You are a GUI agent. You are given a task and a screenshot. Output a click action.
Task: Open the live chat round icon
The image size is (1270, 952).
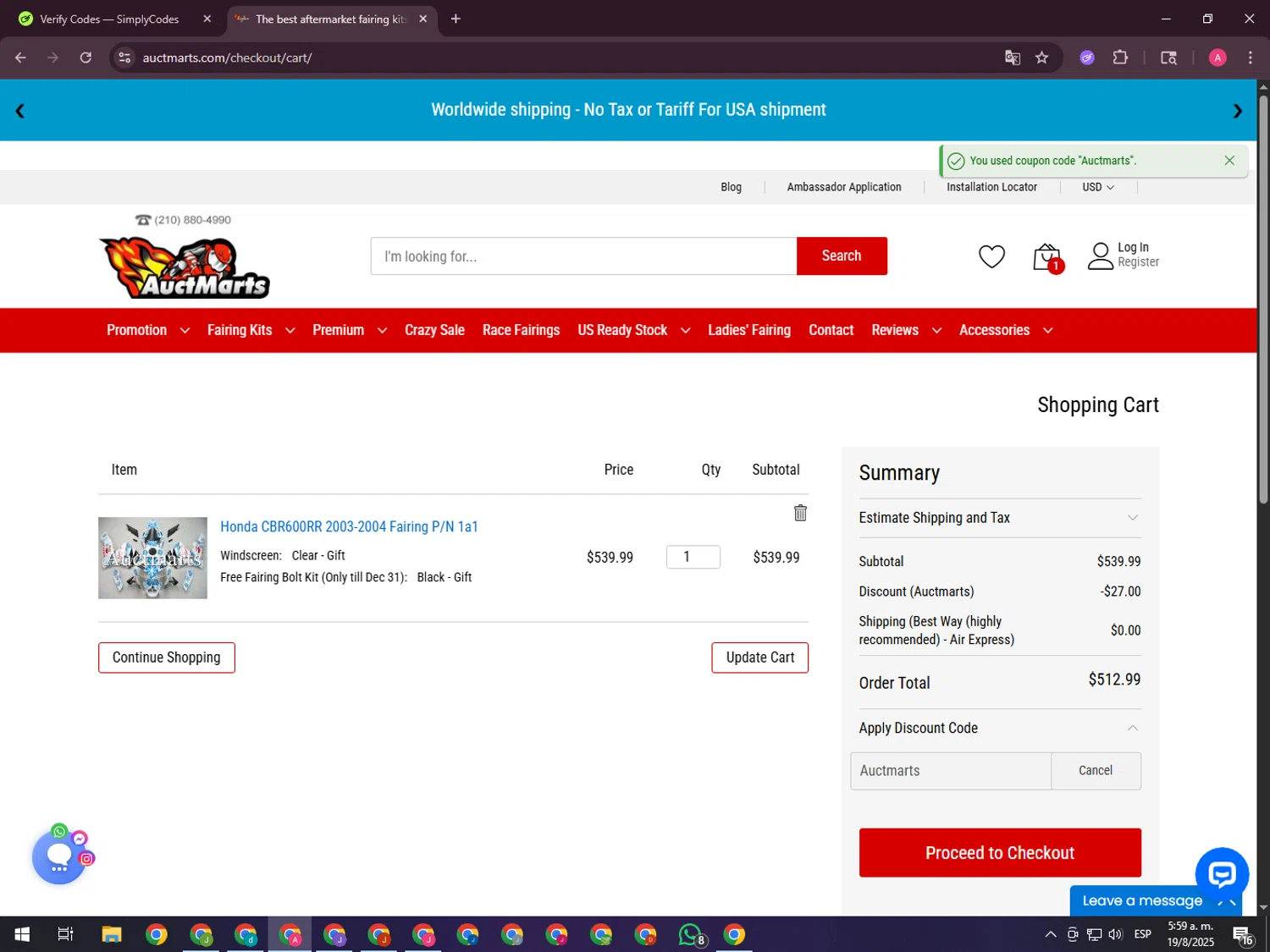click(1222, 873)
